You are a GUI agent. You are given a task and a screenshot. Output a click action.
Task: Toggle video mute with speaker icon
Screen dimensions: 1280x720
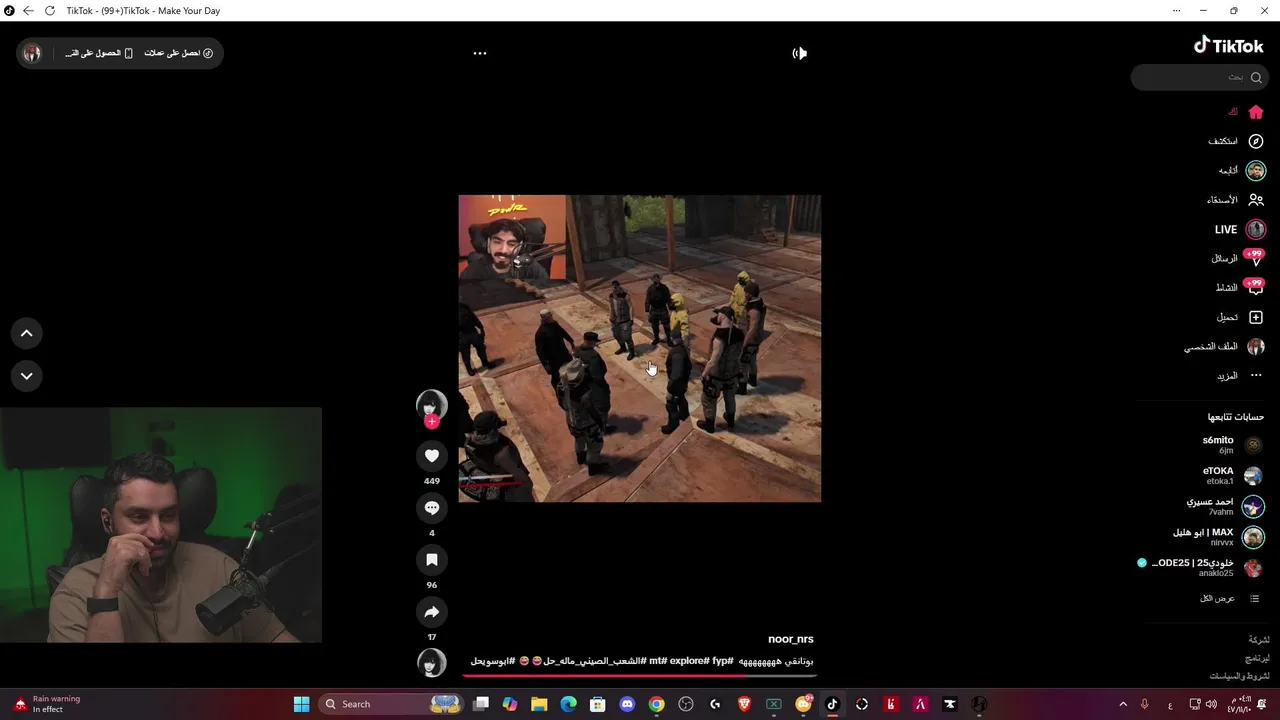pos(800,53)
